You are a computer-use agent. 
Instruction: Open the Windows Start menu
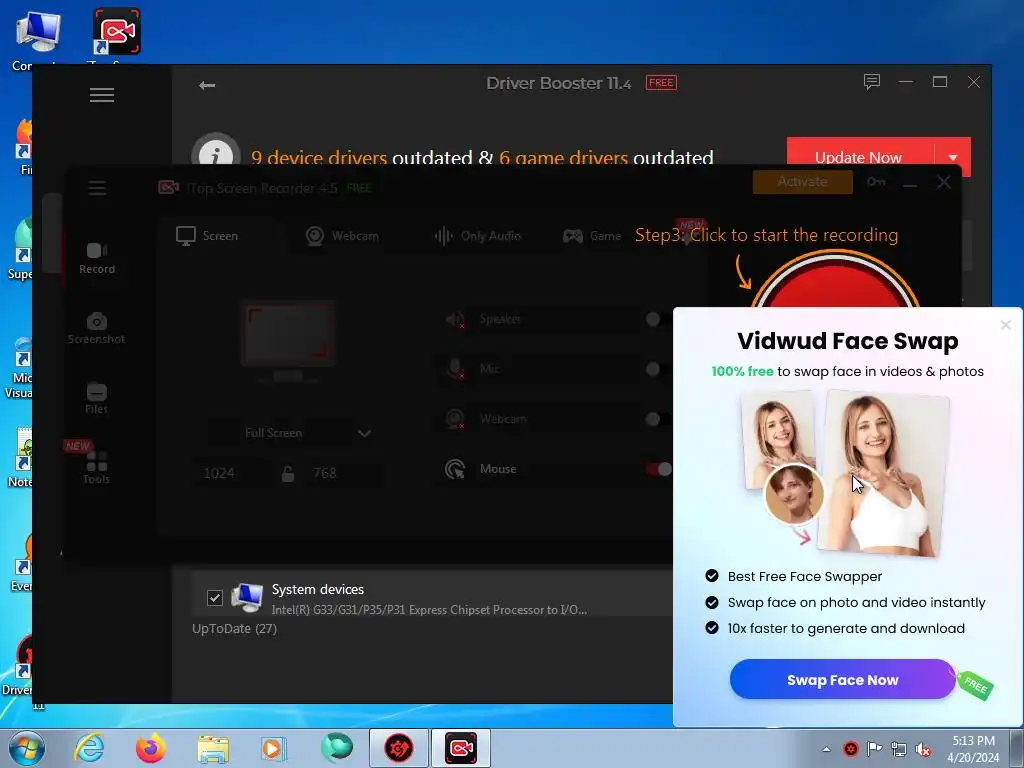pyautogui.click(x=27, y=748)
